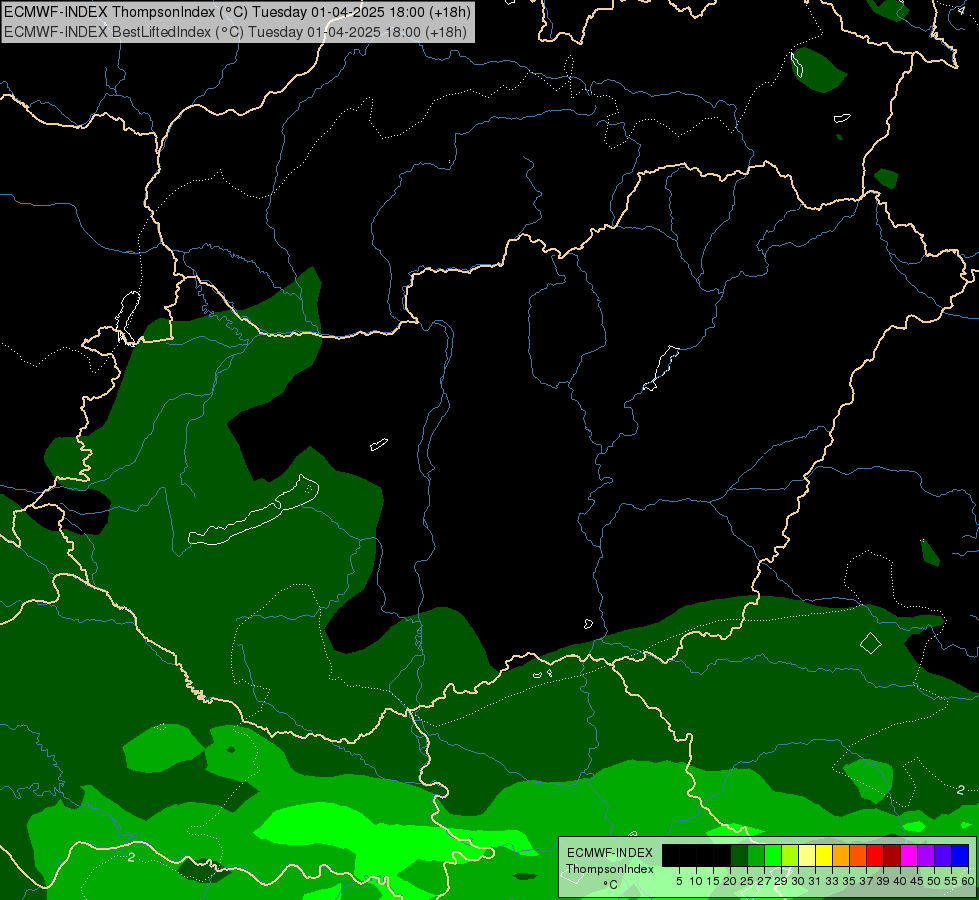Viewport: 979px width, 900px height.
Task: Click the contour label 2 near right edge
Action: click(960, 790)
